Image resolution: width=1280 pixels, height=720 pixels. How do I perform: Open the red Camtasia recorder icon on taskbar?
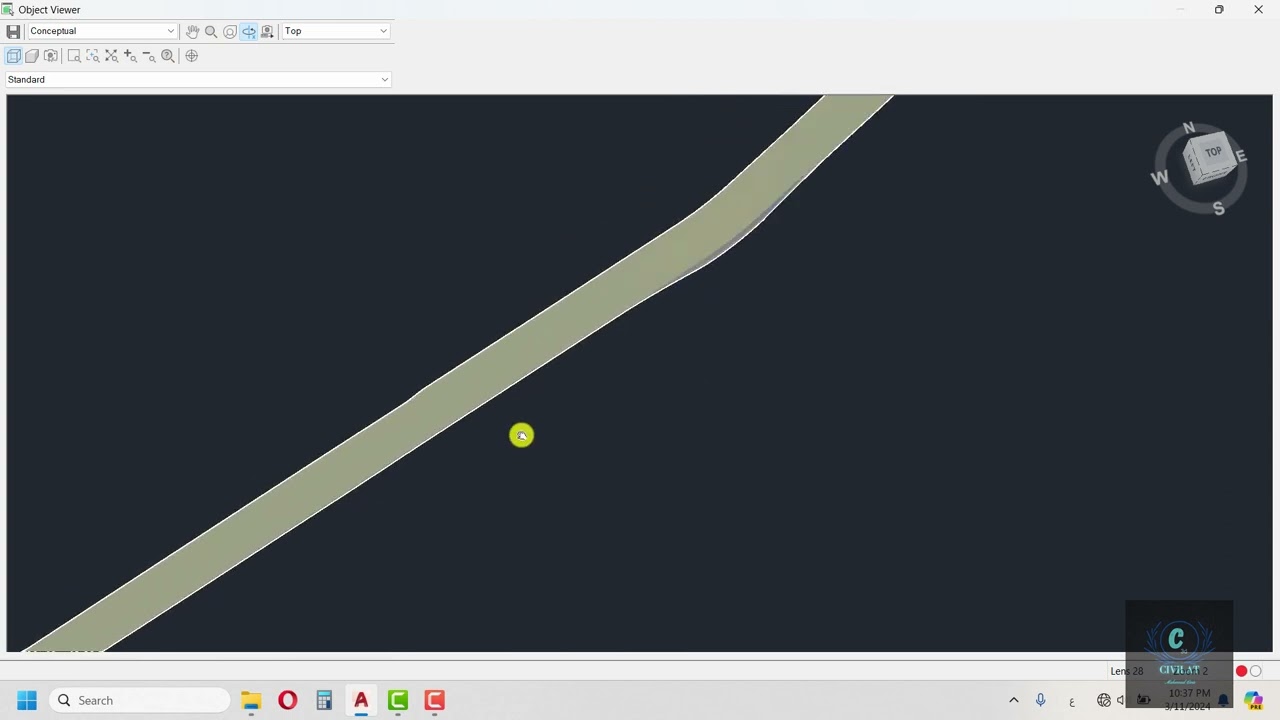tap(434, 700)
